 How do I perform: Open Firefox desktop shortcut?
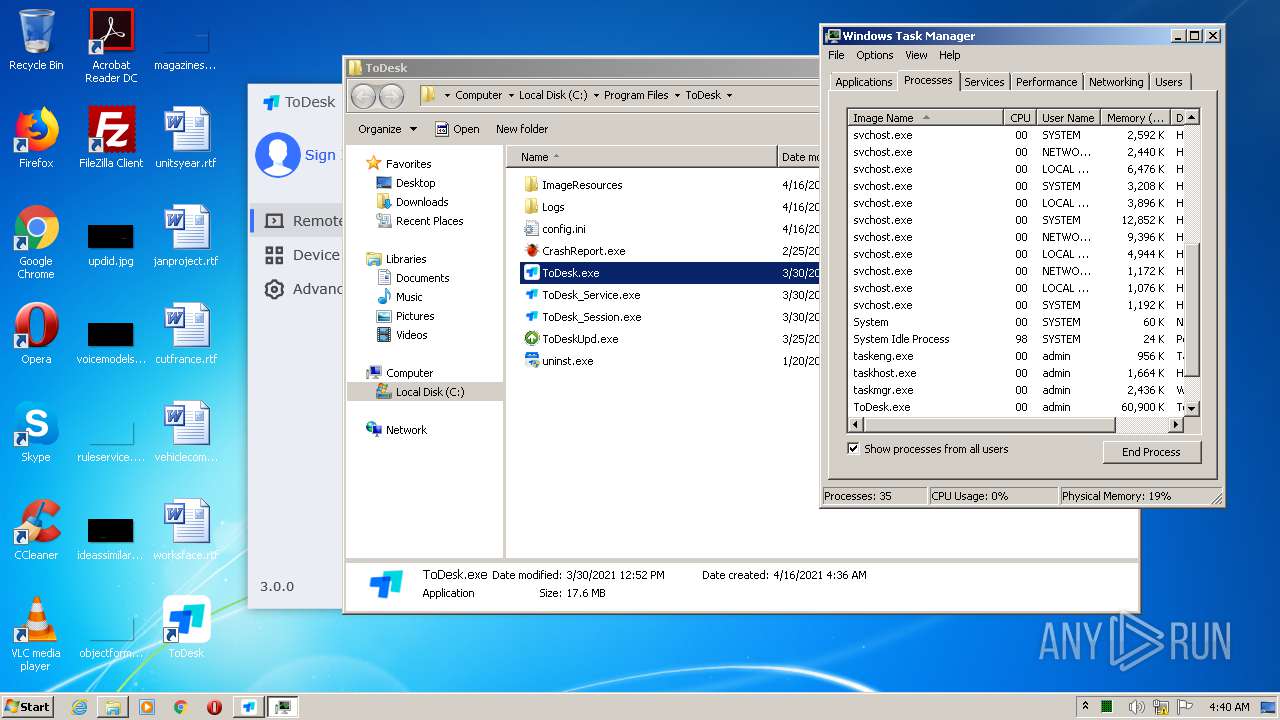pos(36,137)
